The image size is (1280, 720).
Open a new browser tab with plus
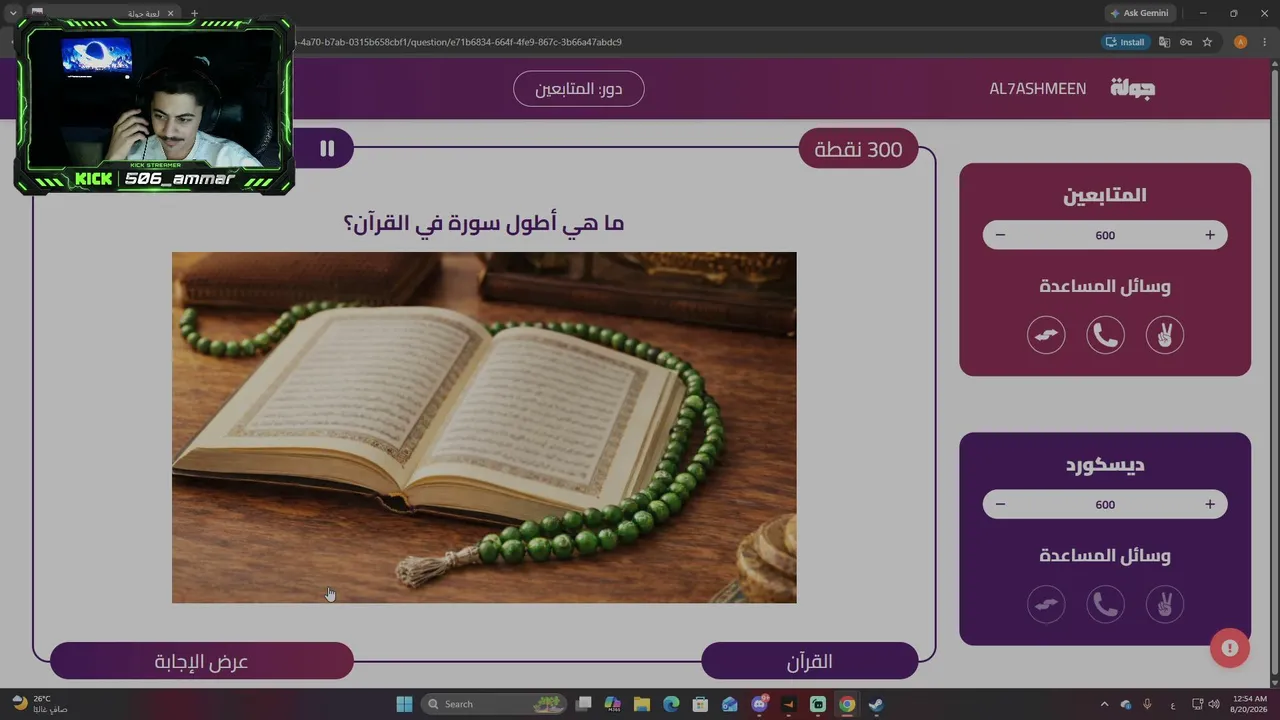(194, 13)
